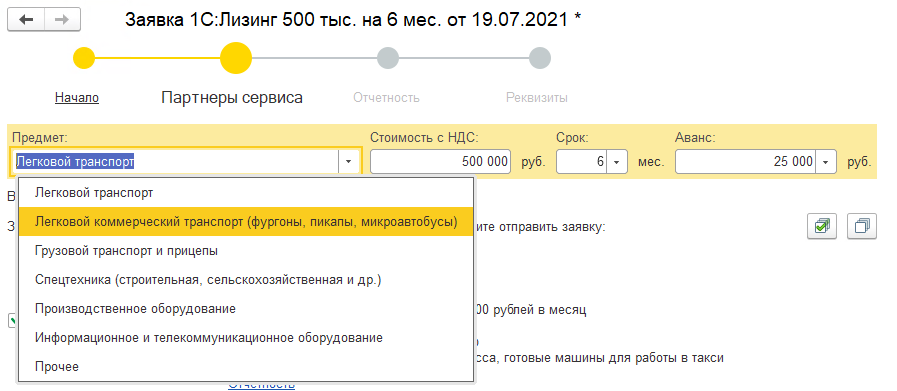Choose Легковой коммерческий транспорт option

(246, 222)
